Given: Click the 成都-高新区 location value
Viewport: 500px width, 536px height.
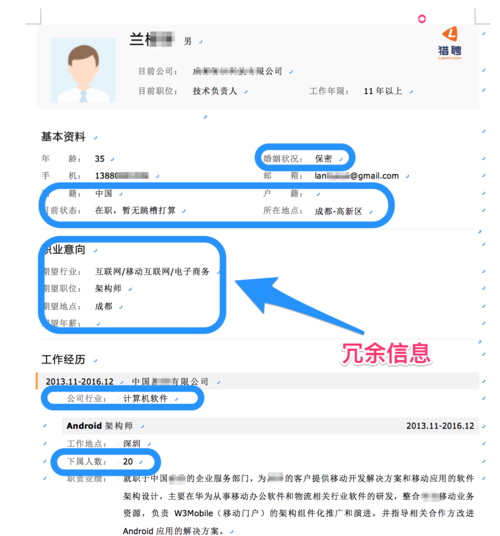Looking at the screenshot, I should [338, 211].
